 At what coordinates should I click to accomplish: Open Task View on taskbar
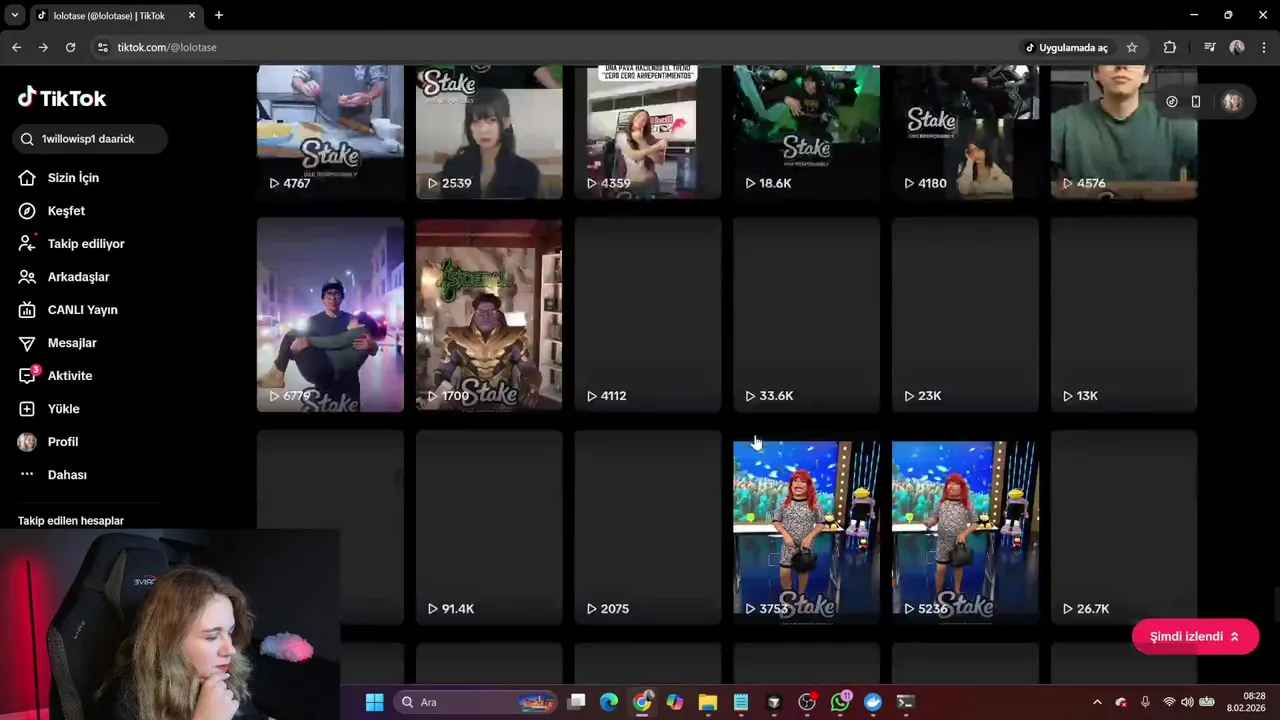tap(577, 702)
